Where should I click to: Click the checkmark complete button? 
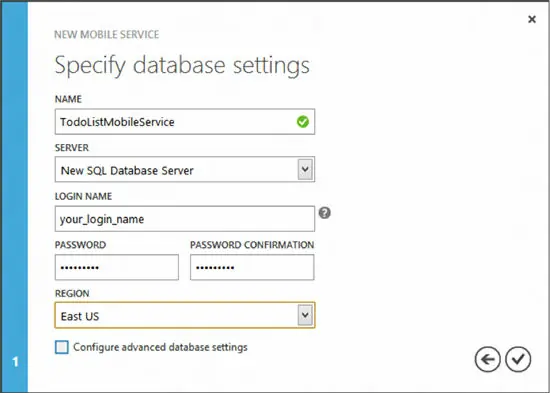coord(518,359)
